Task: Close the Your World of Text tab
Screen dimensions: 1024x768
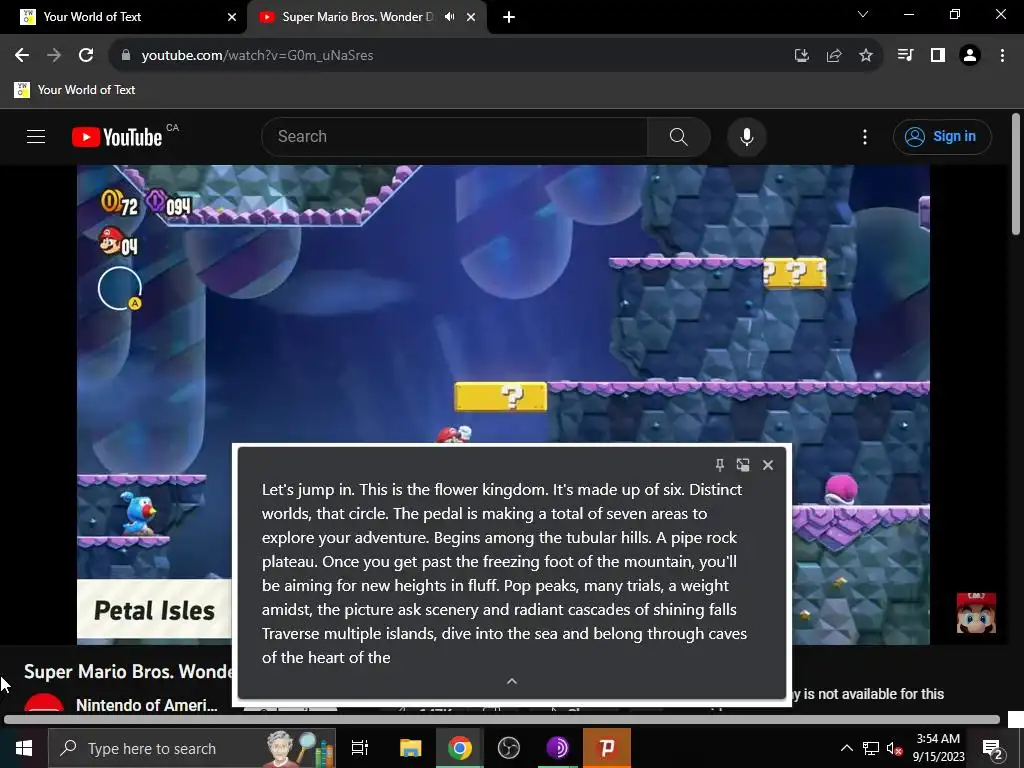Action: (x=232, y=17)
